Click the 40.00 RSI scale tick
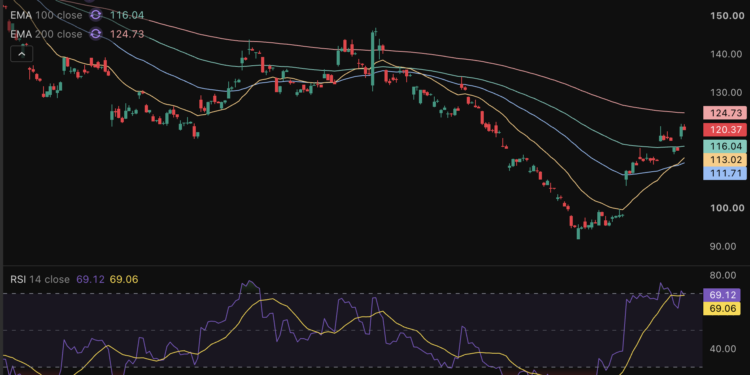This screenshot has width=750, height=375. [x=723, y=349]
